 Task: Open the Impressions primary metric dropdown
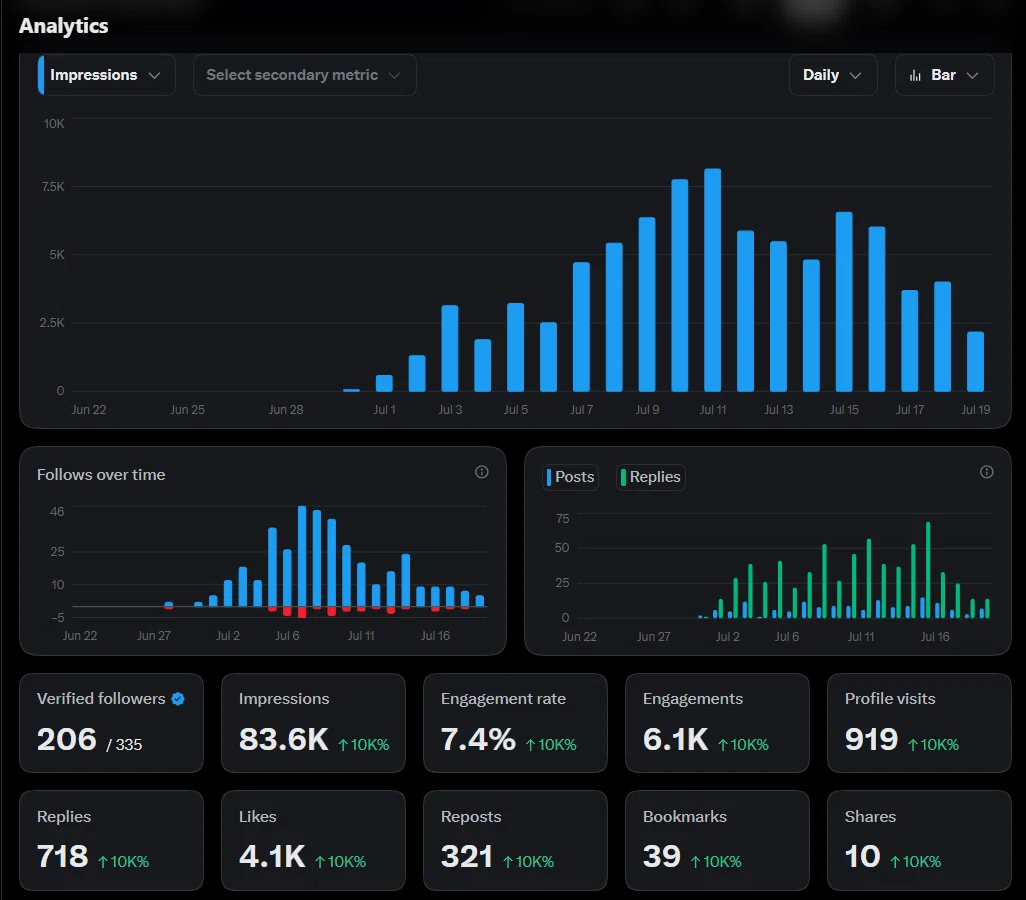pos(107,75)
